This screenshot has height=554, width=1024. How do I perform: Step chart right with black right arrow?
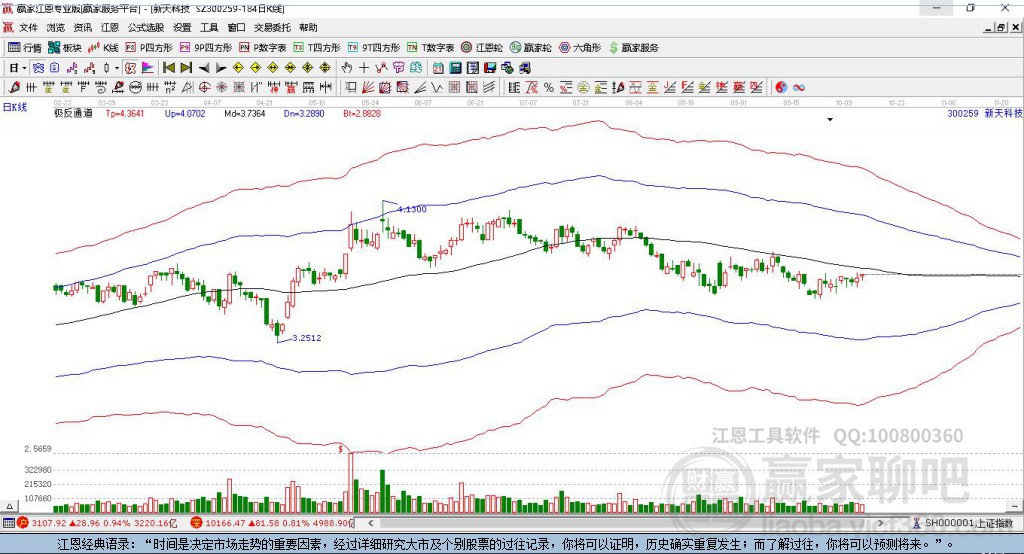point(221,68)
